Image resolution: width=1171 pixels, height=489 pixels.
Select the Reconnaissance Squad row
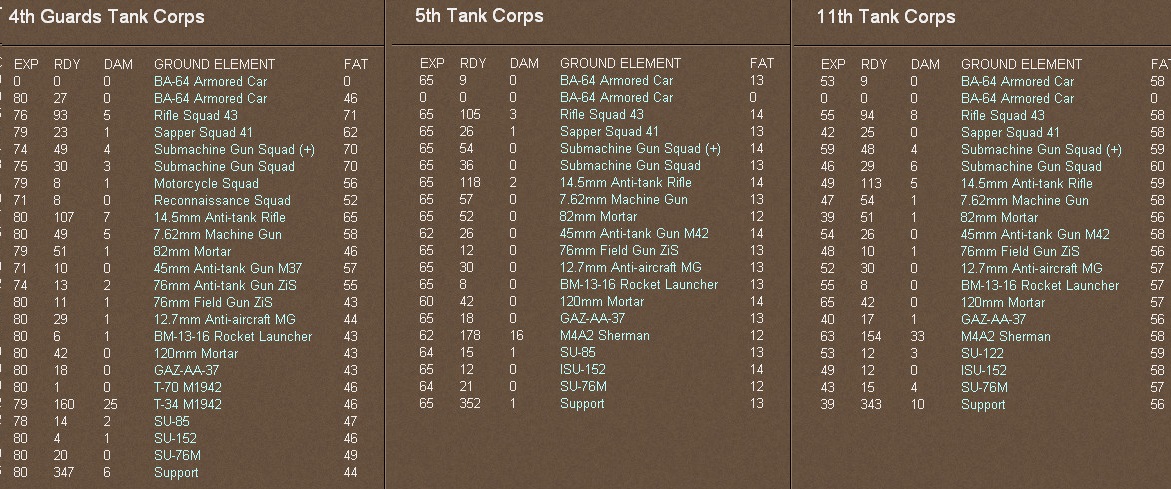click(x=222, y=201)
